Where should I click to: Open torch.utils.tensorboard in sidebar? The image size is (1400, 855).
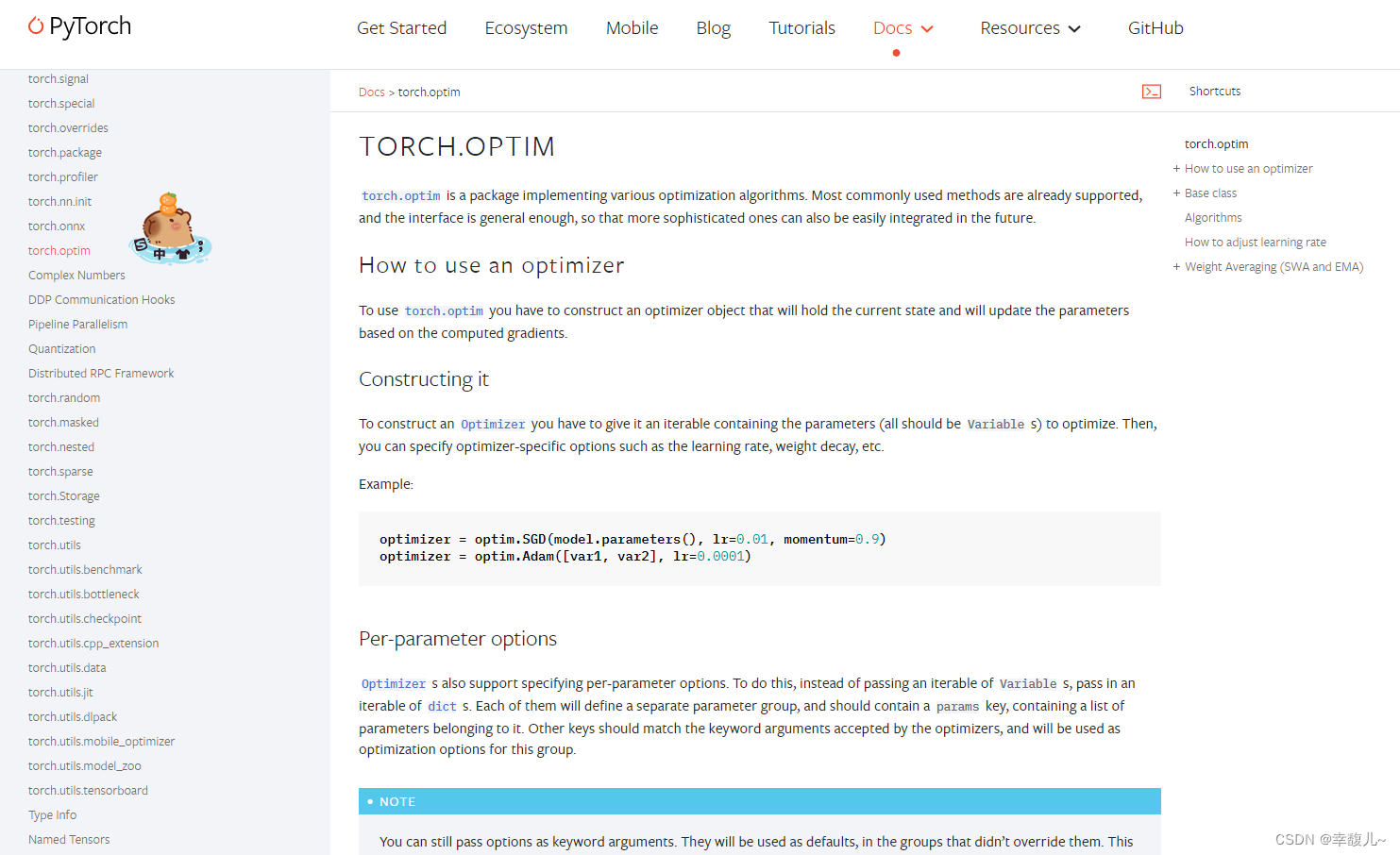point(88,791)
